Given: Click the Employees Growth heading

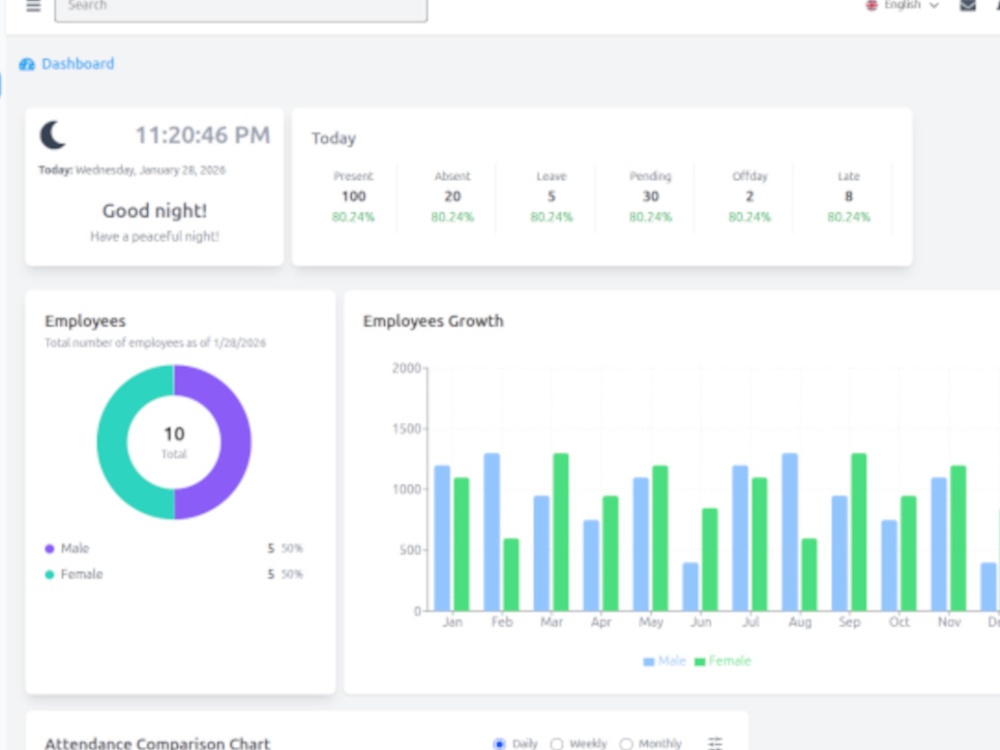Looking at the screenshot, I should pos(433,321).
